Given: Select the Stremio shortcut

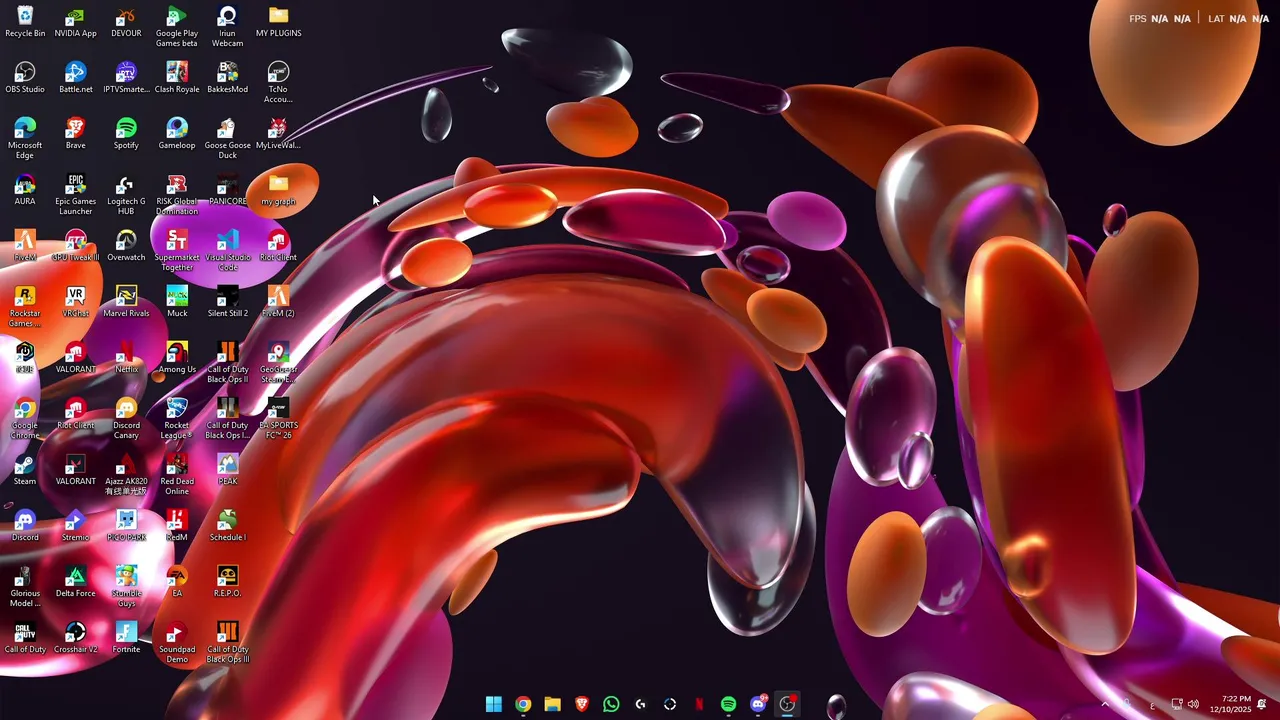Looking at the screenshot, I should pyautogui.click(x=75, y=526).
